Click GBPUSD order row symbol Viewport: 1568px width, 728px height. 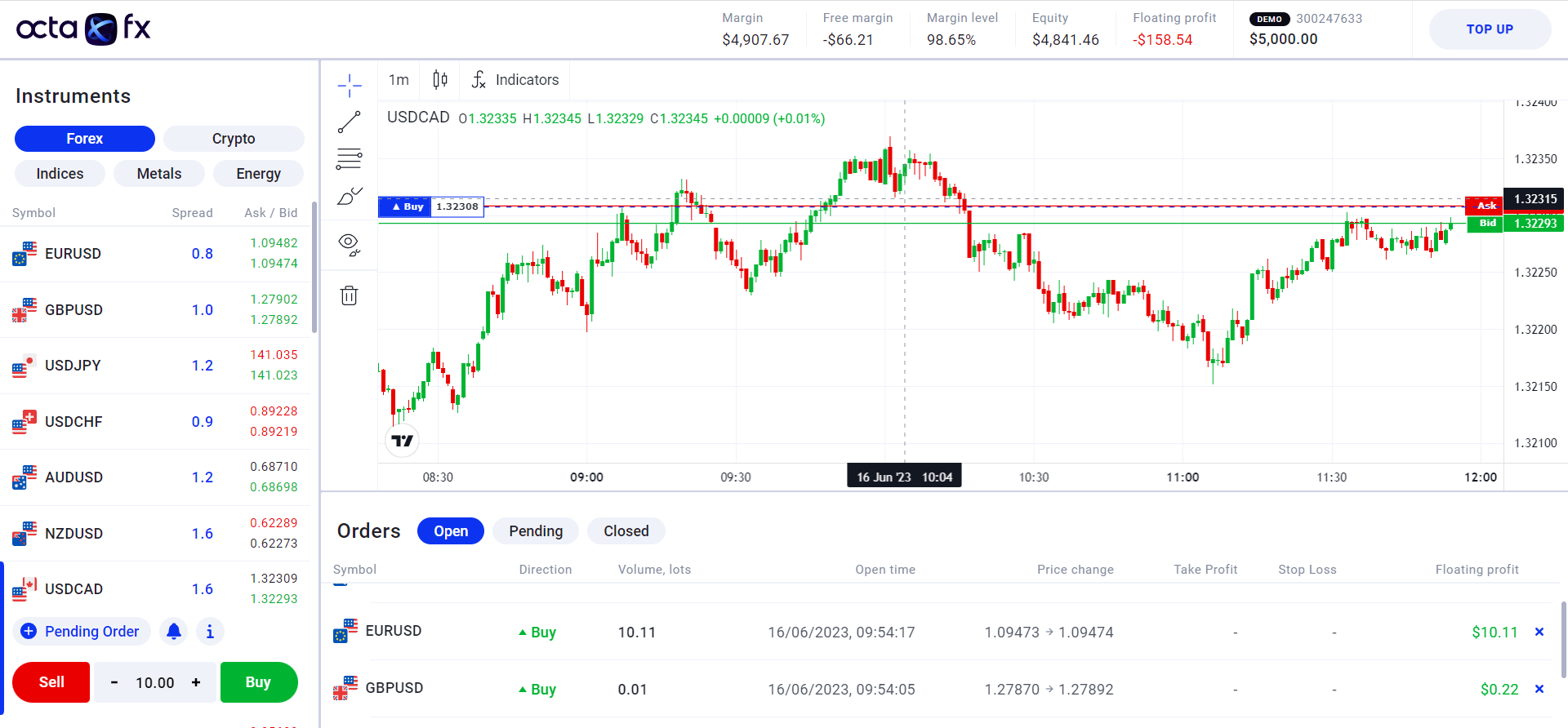pyautogui.click(x=394, y=688)
